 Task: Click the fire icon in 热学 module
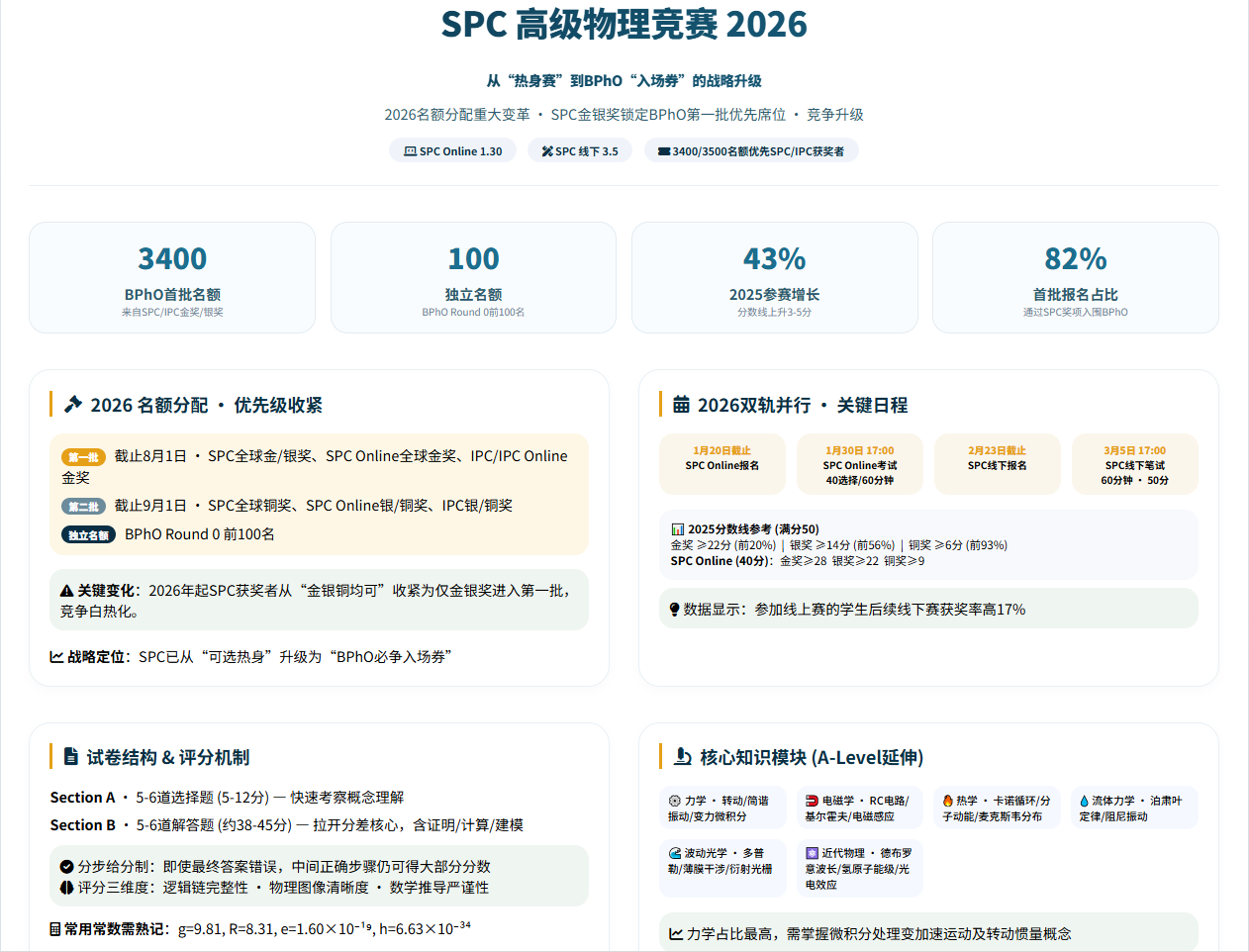pyautogui.click(x=947, y=801)
